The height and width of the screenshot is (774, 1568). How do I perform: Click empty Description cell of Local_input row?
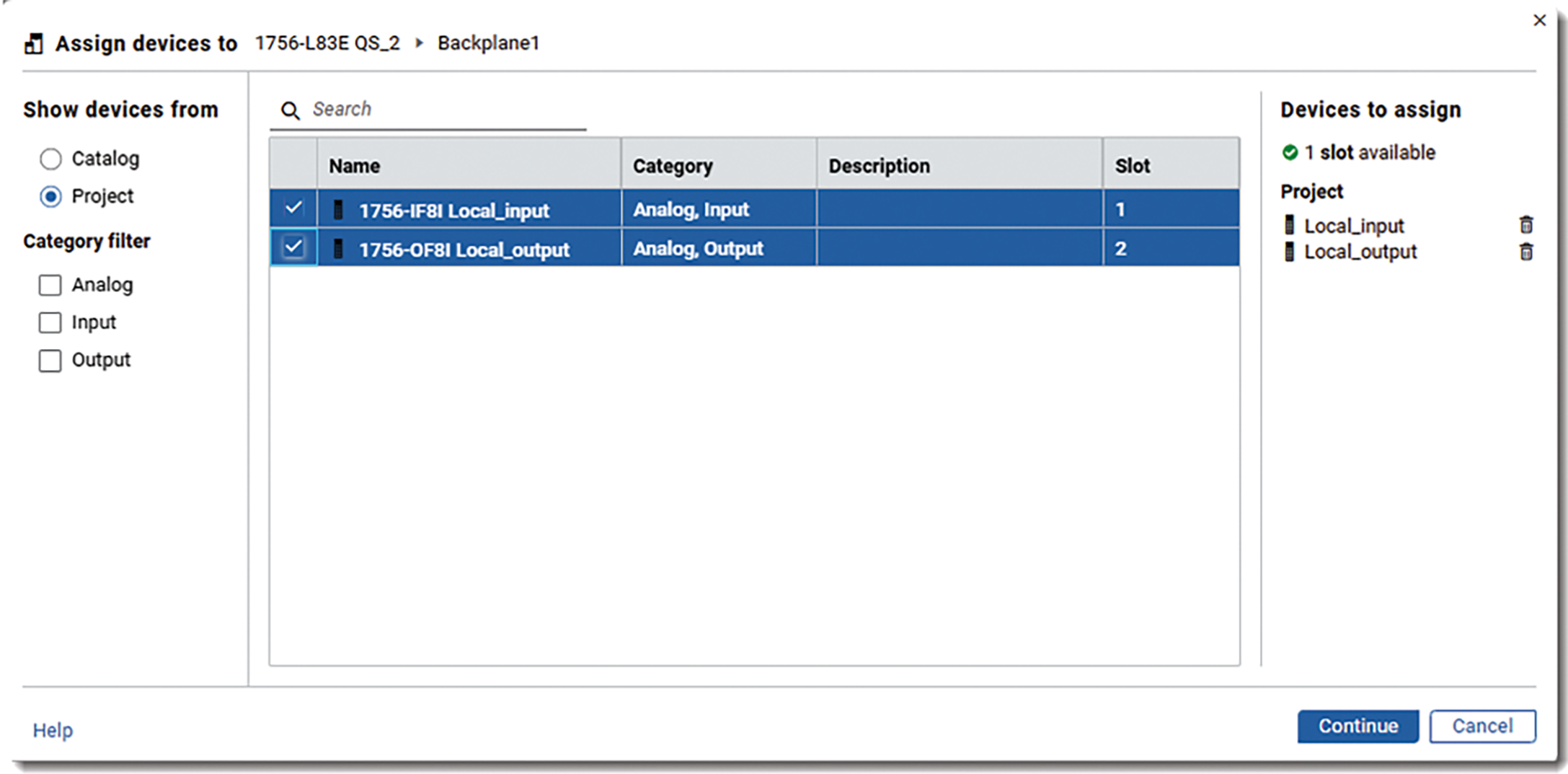point(960,210)
